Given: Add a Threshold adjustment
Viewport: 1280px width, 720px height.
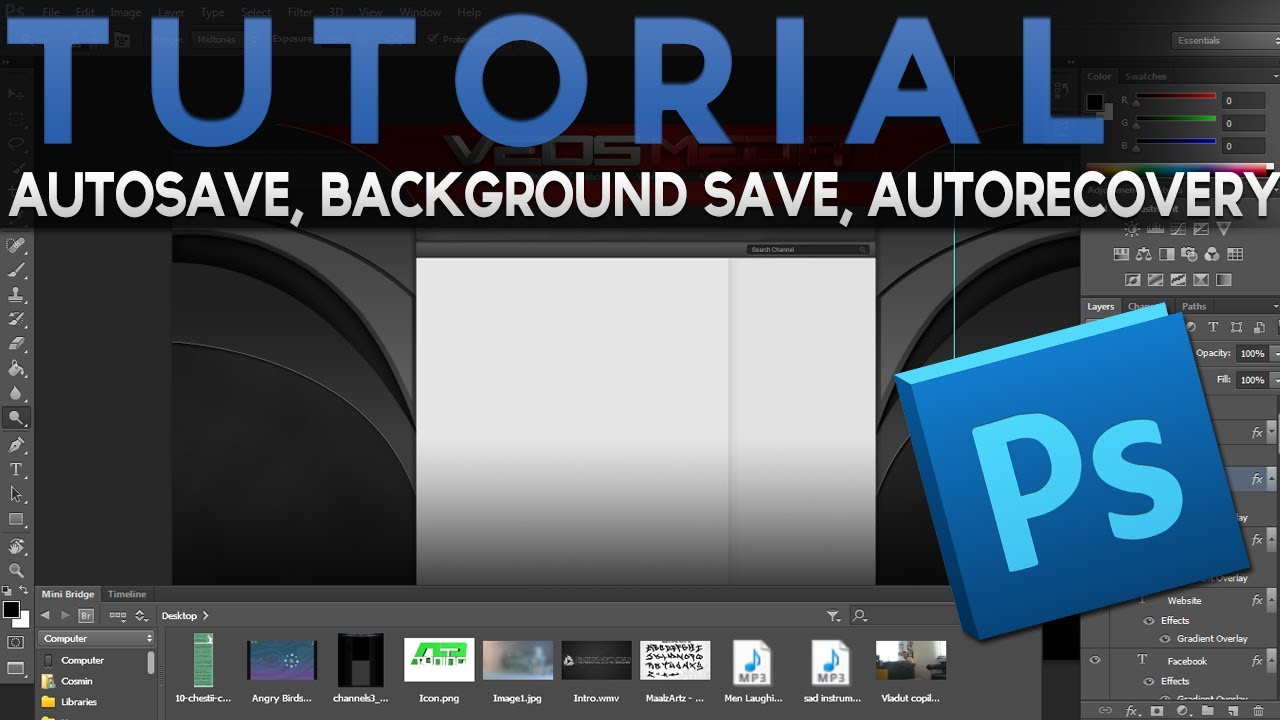Looking at the screenshot, I should tap(1179, 280).
